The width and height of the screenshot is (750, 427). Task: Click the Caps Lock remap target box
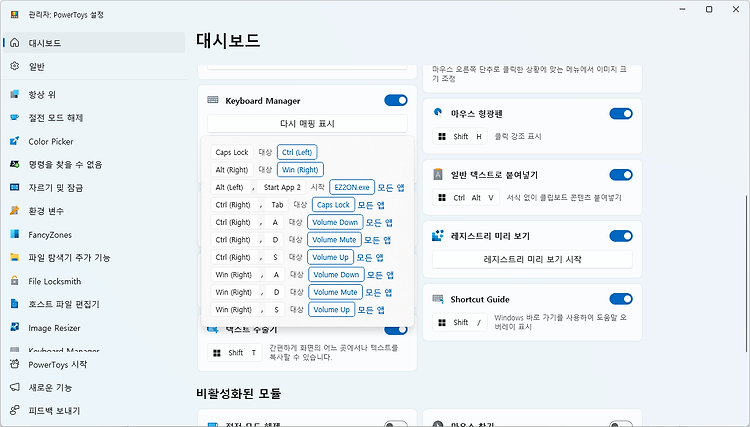(x=333, y=205)
